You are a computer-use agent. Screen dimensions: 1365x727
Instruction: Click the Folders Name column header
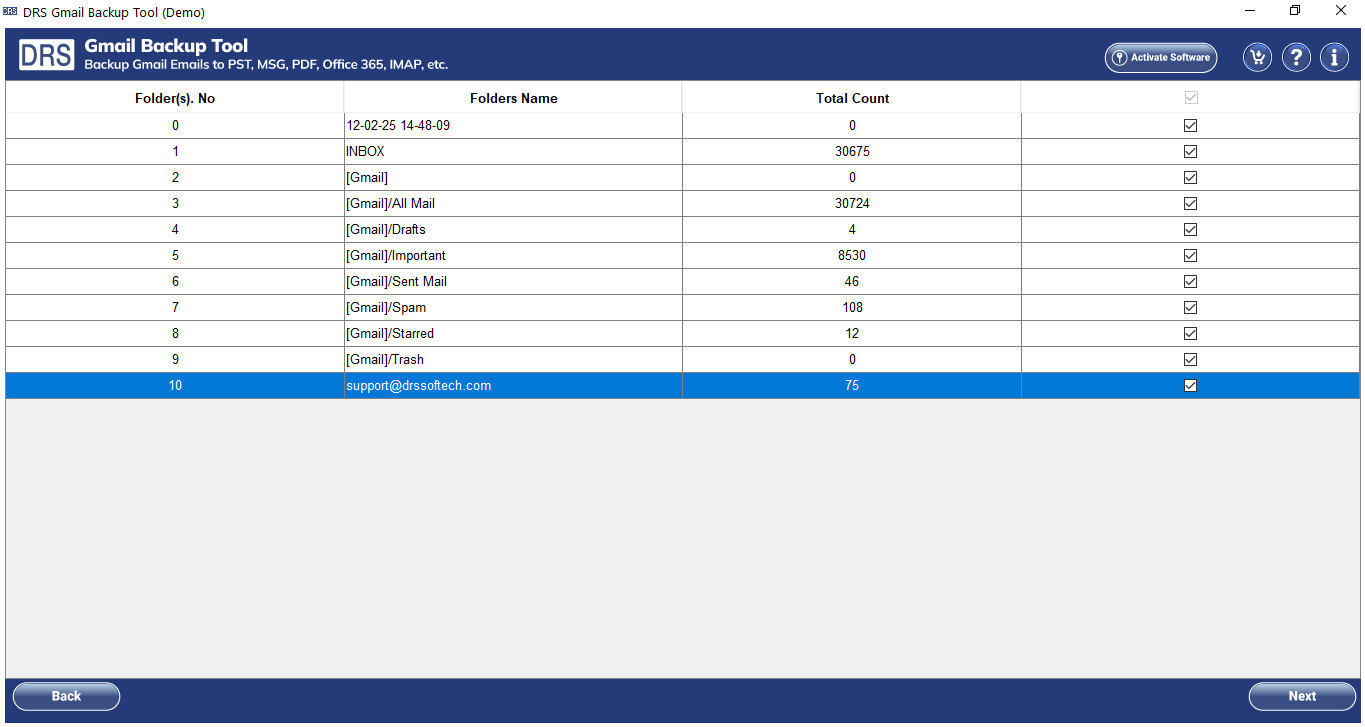coord(513,98)
